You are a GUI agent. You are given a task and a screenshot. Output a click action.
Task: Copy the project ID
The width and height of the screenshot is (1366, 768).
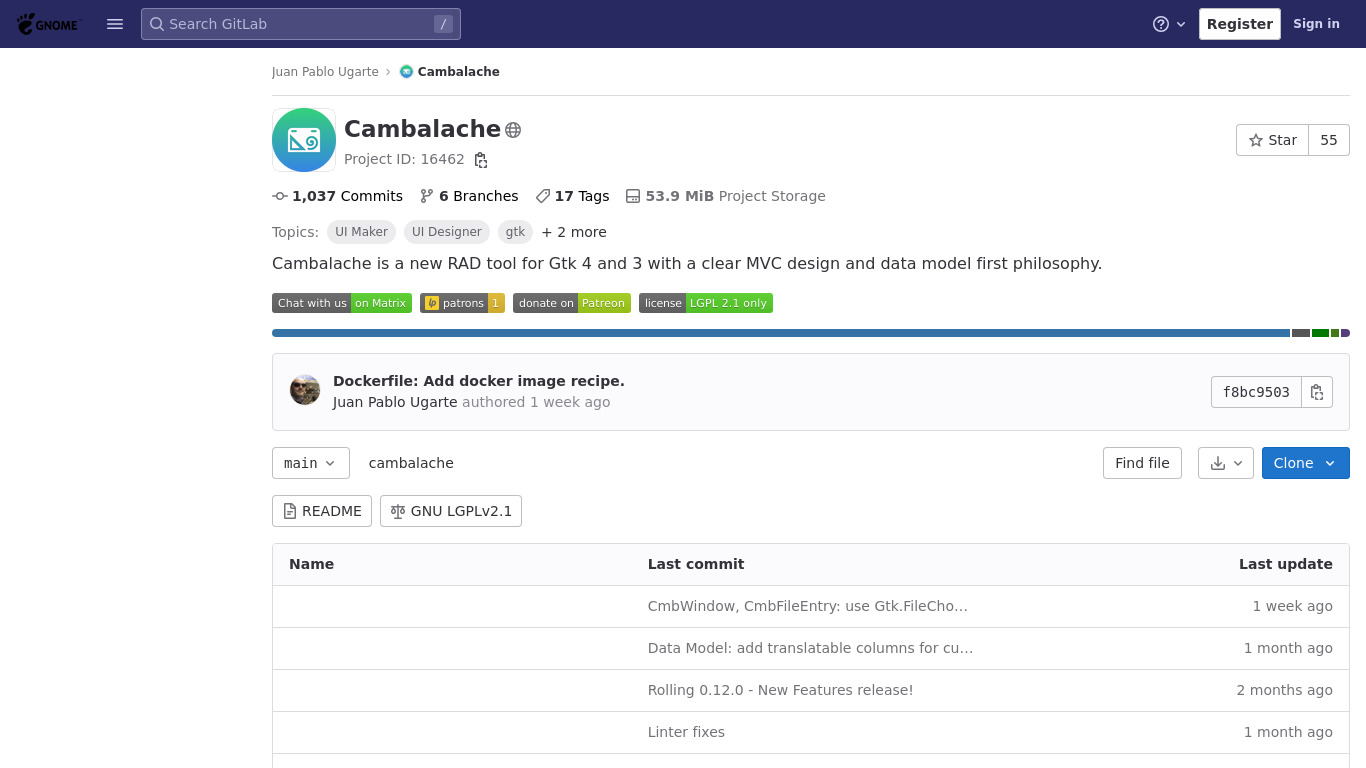coord(481,160)
